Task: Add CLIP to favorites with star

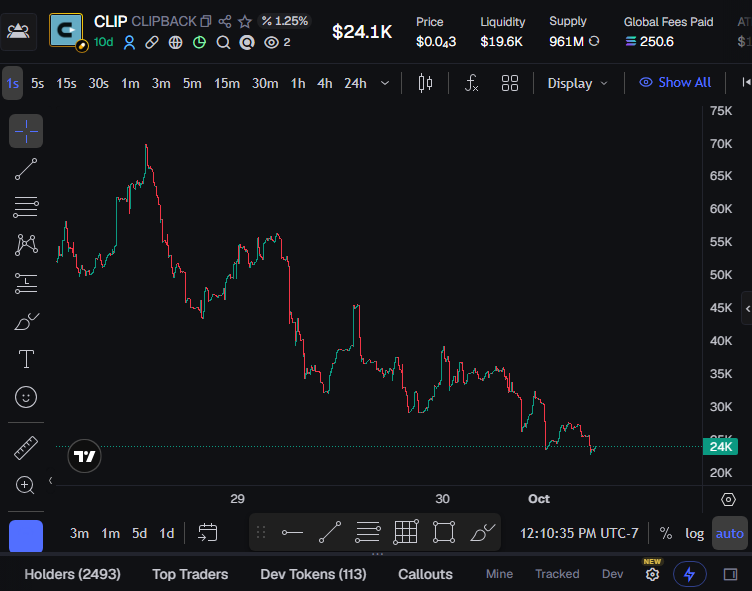Action: point(245,21)
